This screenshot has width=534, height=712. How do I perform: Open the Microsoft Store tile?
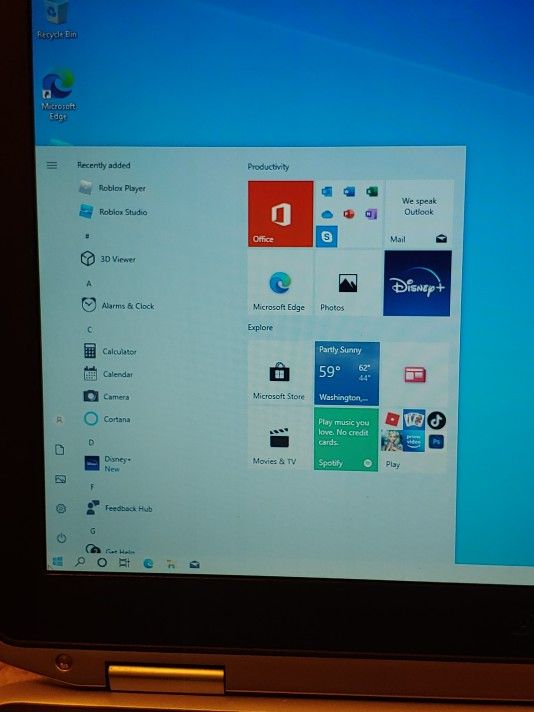(279, 373)
